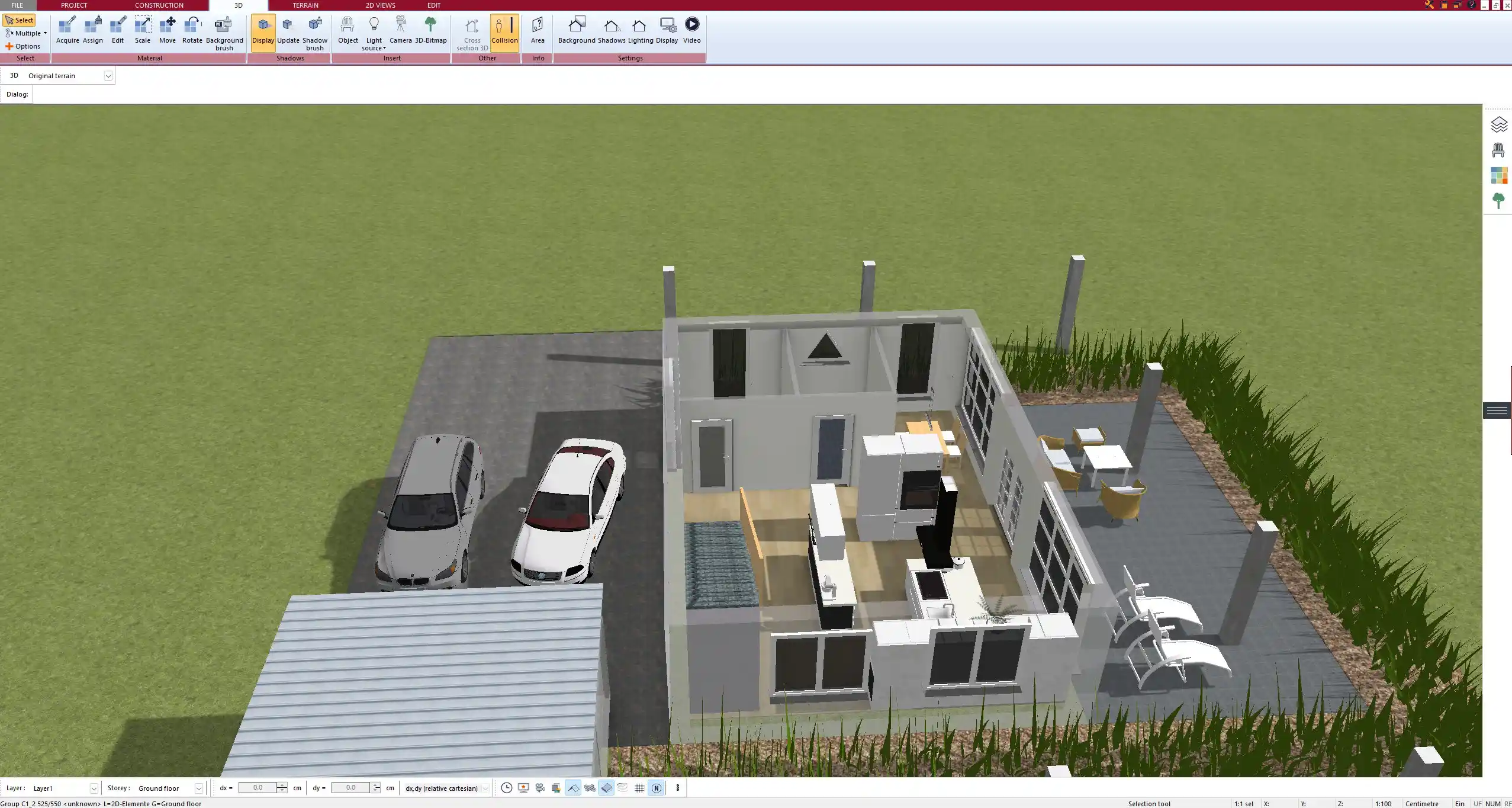Open bottom toolbar overflow three-dot menu

[x=678, y=788]
